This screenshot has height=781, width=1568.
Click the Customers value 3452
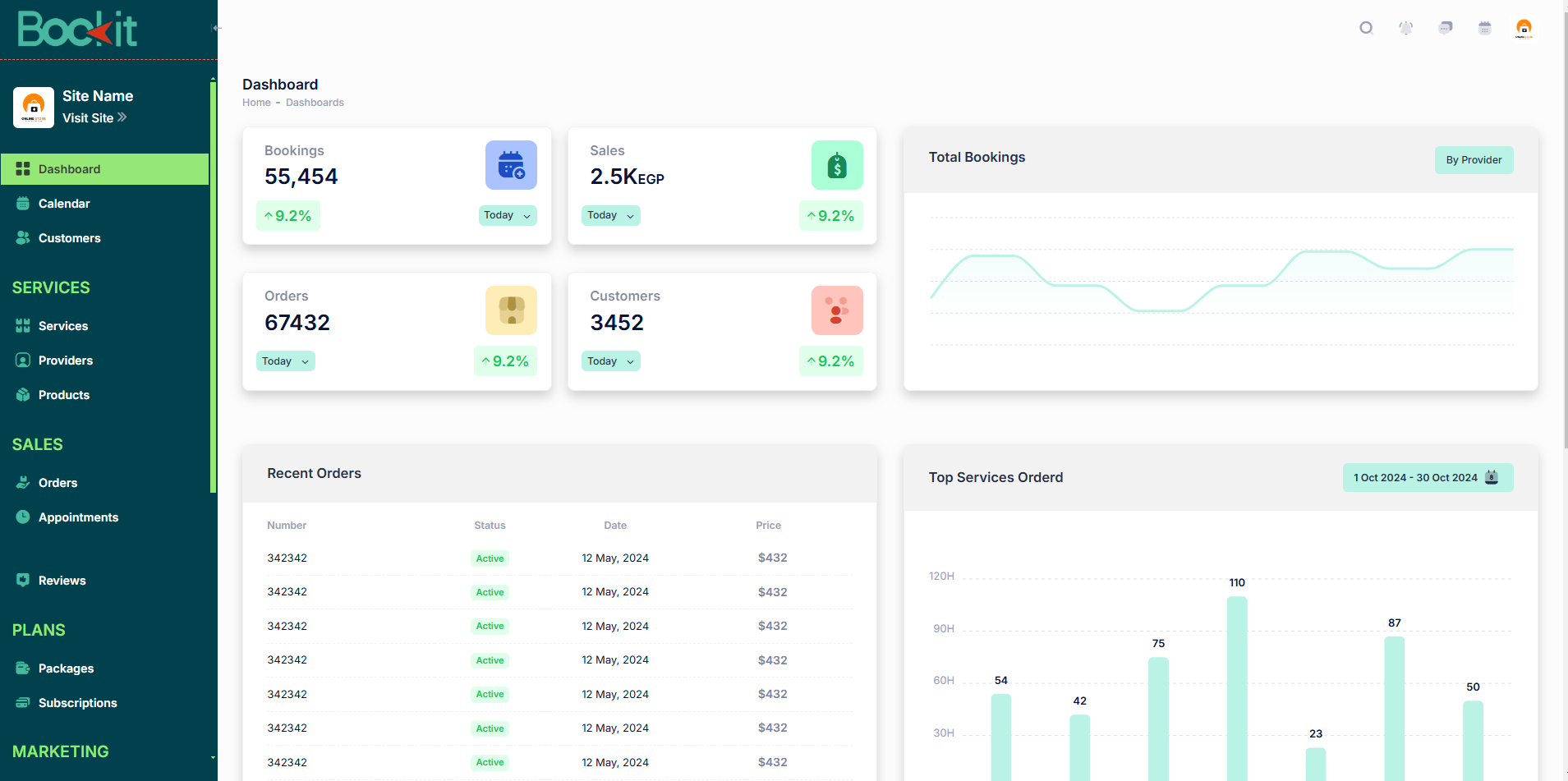(x=617, y=323)
